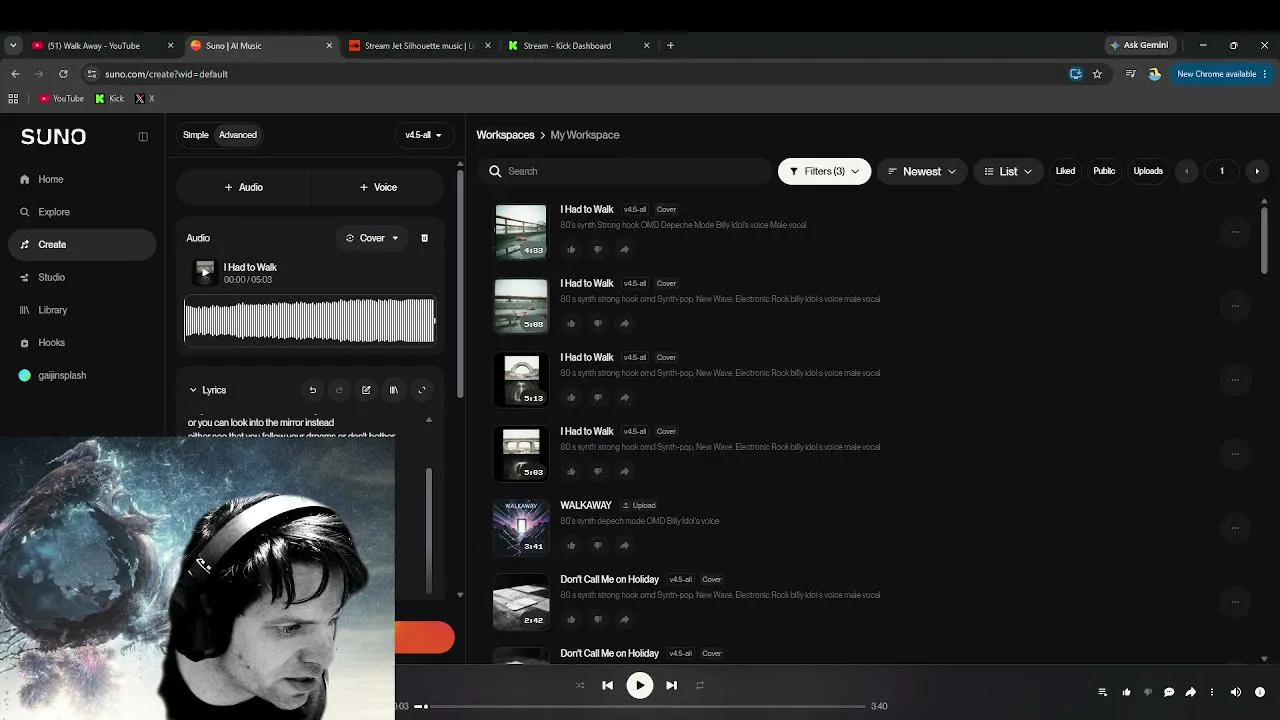The image size is (1280, 720).
Task: Open the Filters (3) dropdown
Action: coord(824,171)
